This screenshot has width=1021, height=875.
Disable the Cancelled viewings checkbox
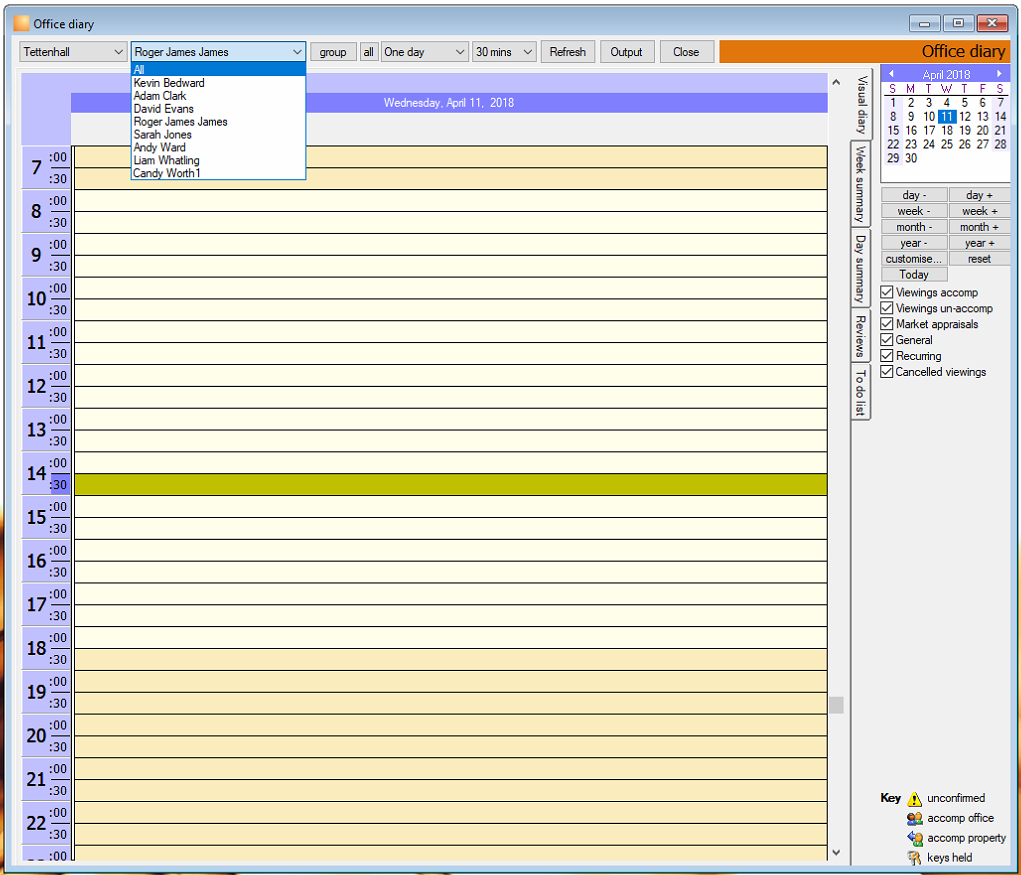(x=886, y=372)
